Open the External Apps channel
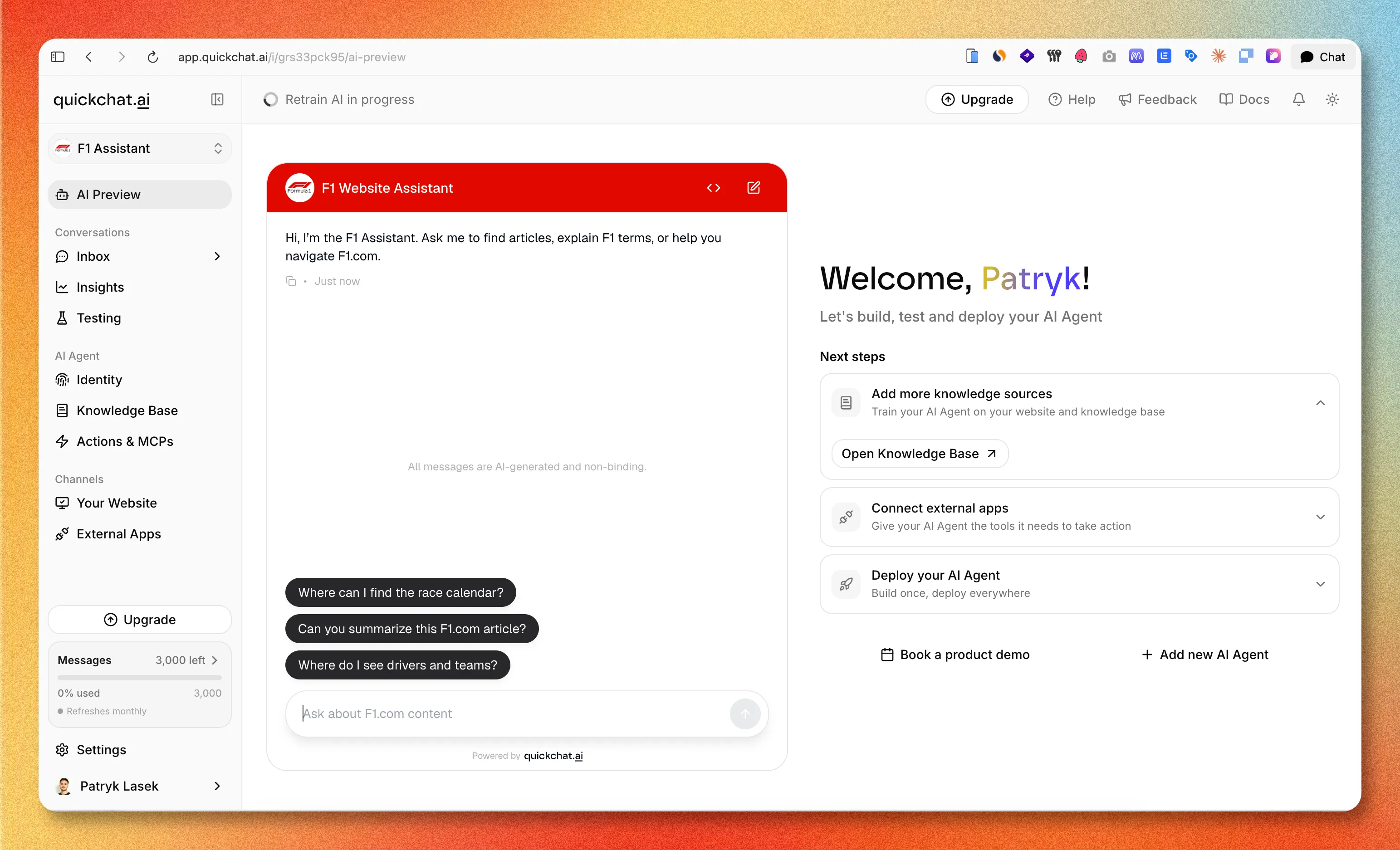 point(140,534)
